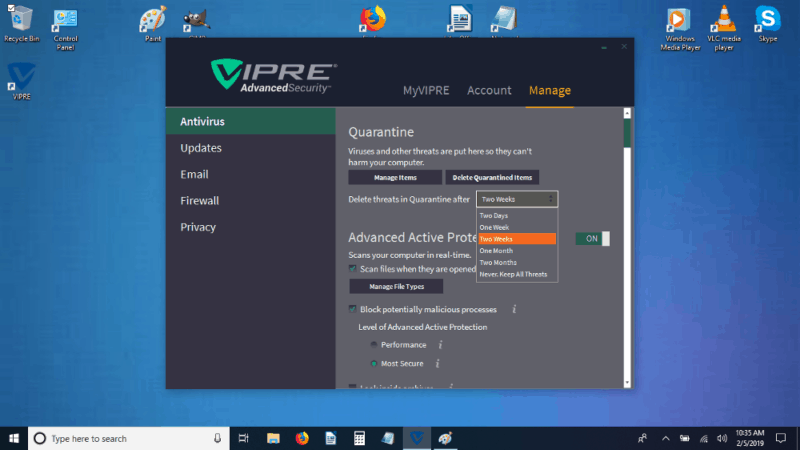The image size is (800, 450).
Task: Click the info icon beside Block potentially malicious processes
Action: [x=514, y=309]
